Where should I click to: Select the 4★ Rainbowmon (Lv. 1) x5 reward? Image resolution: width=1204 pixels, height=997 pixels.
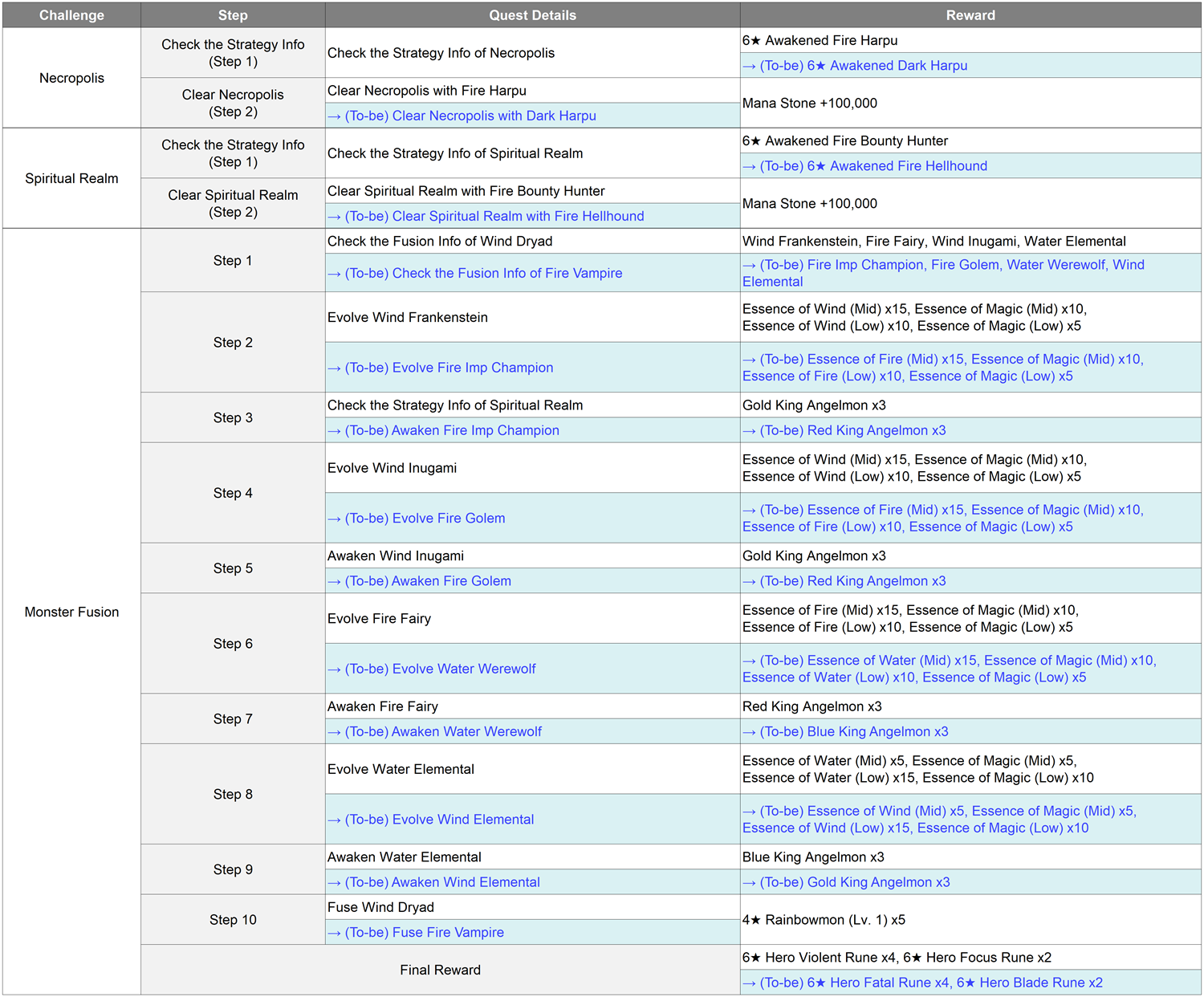click(x=824, y=920)
